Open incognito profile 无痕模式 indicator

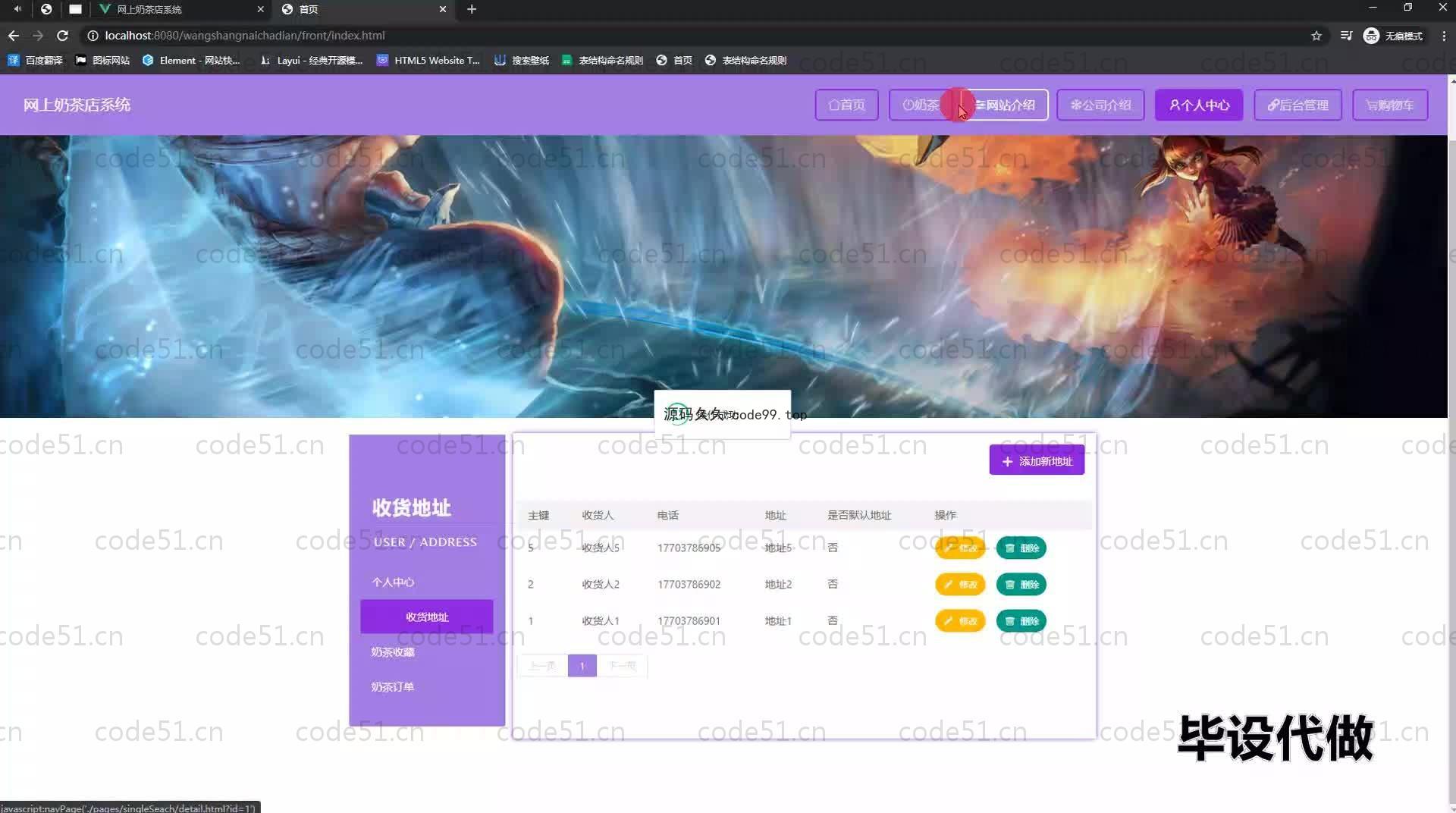coord(1393,36)
